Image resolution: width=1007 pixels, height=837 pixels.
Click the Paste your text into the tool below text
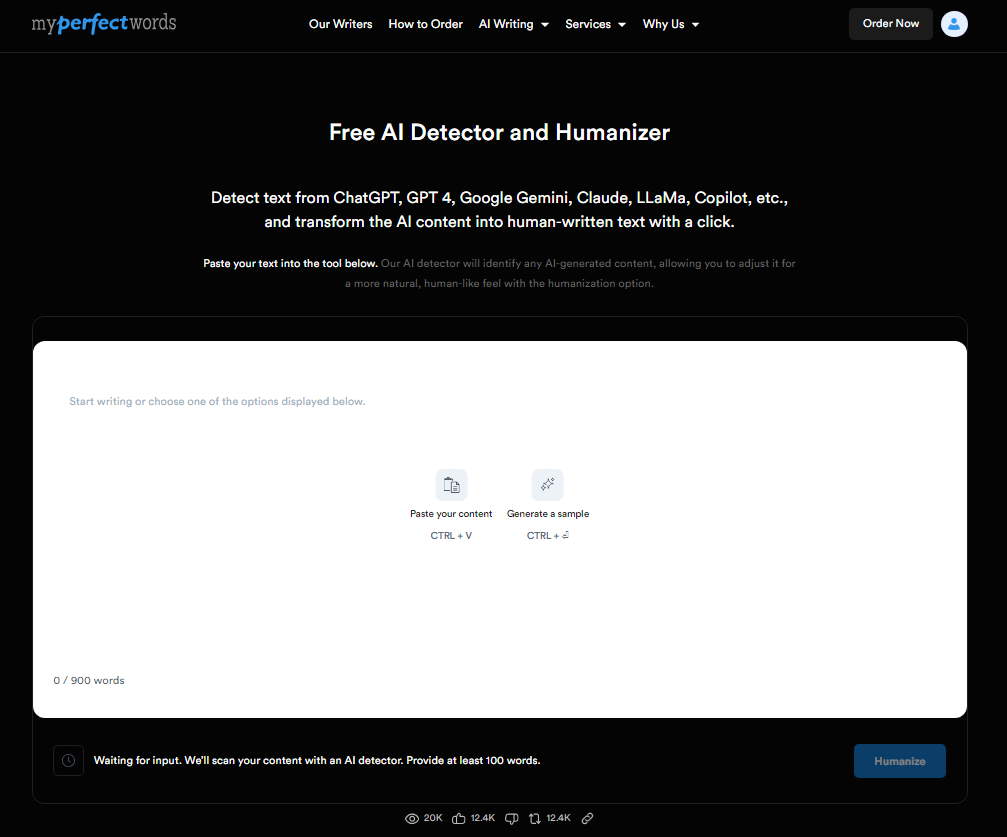pos(290,263)
